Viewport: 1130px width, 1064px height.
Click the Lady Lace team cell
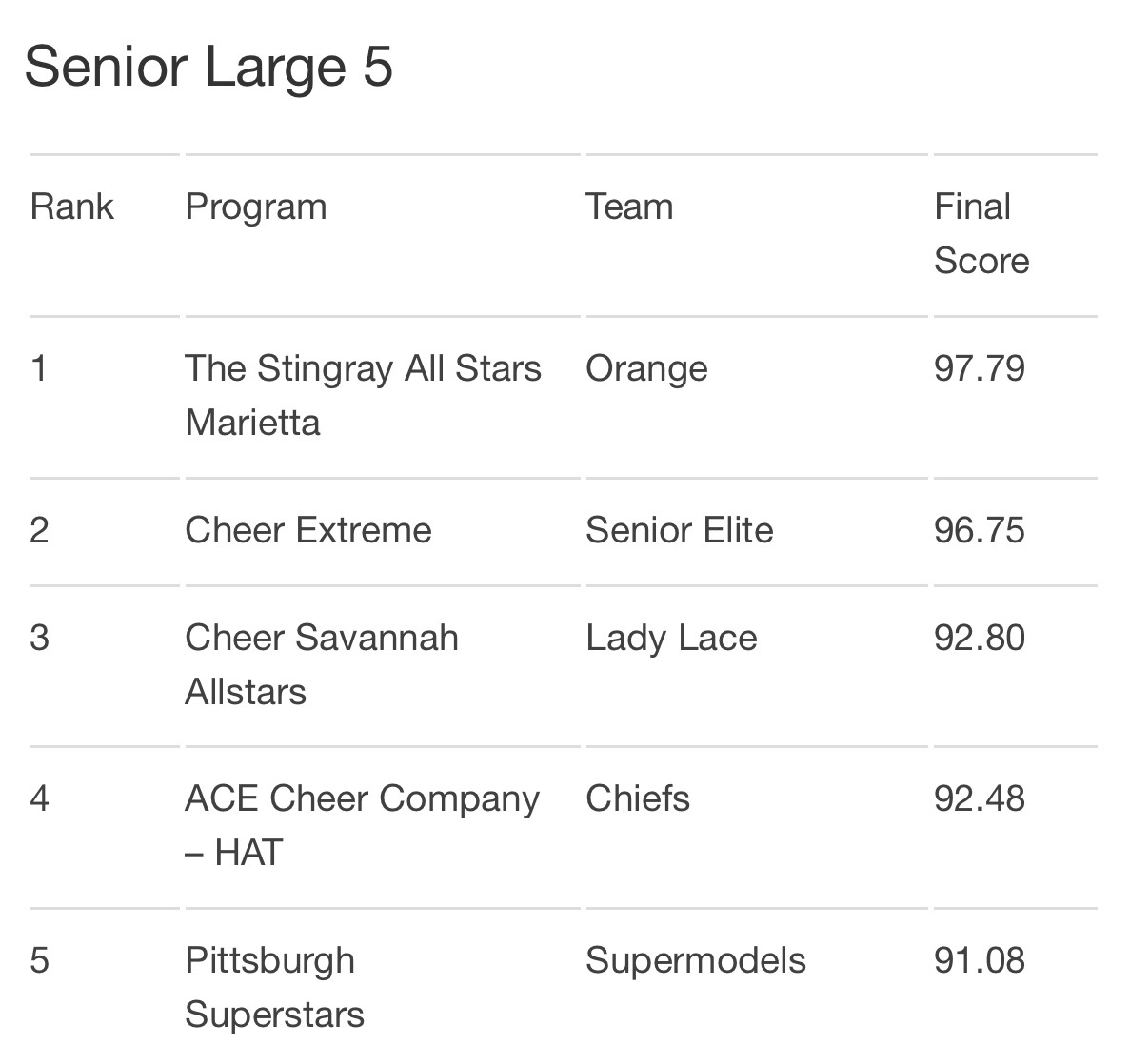672,640
